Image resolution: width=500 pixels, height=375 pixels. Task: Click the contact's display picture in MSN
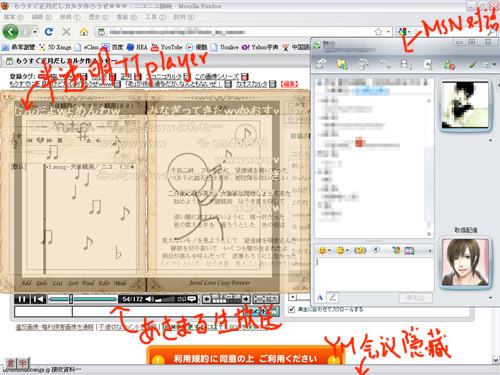[465, 105]
